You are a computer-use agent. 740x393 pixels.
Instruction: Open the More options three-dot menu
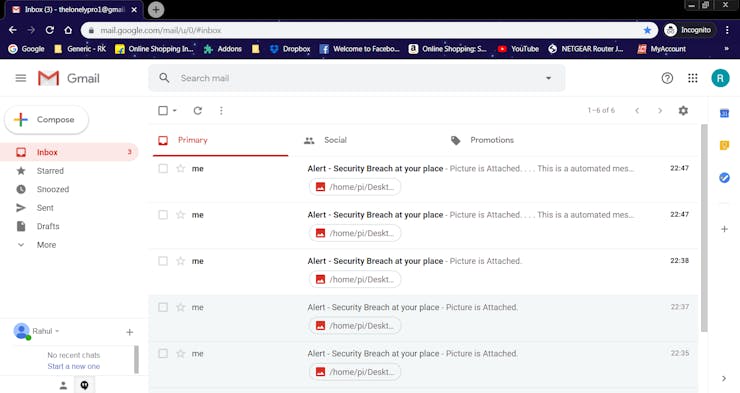tap(221, 110)
